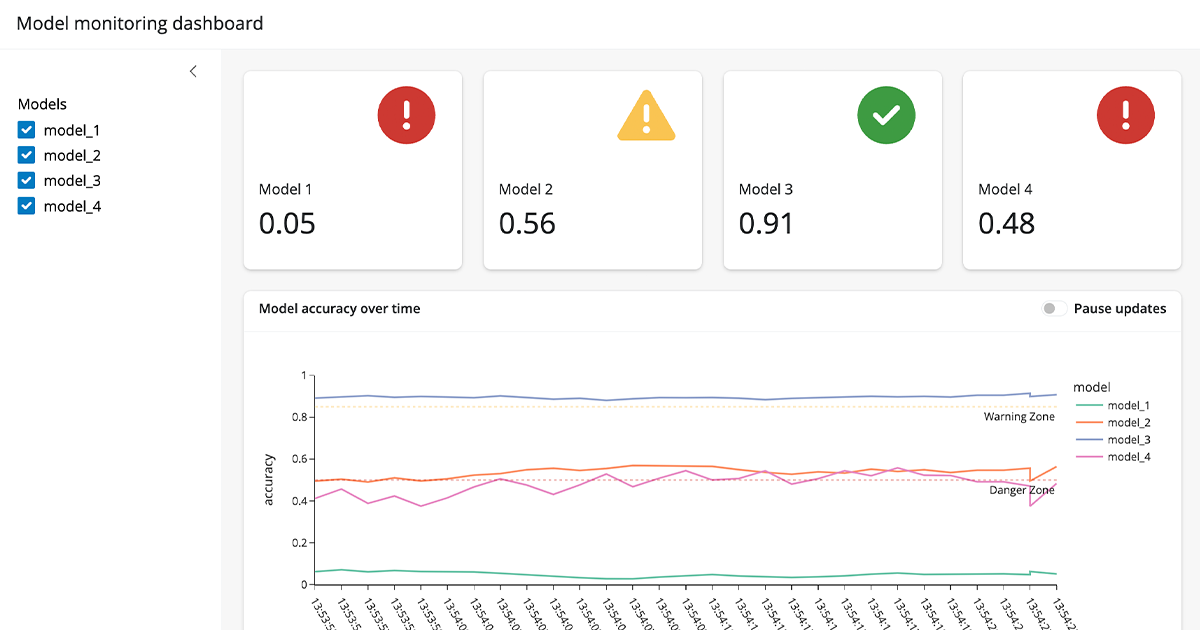Select model_4 legend entry in chart

(1128, 456)
